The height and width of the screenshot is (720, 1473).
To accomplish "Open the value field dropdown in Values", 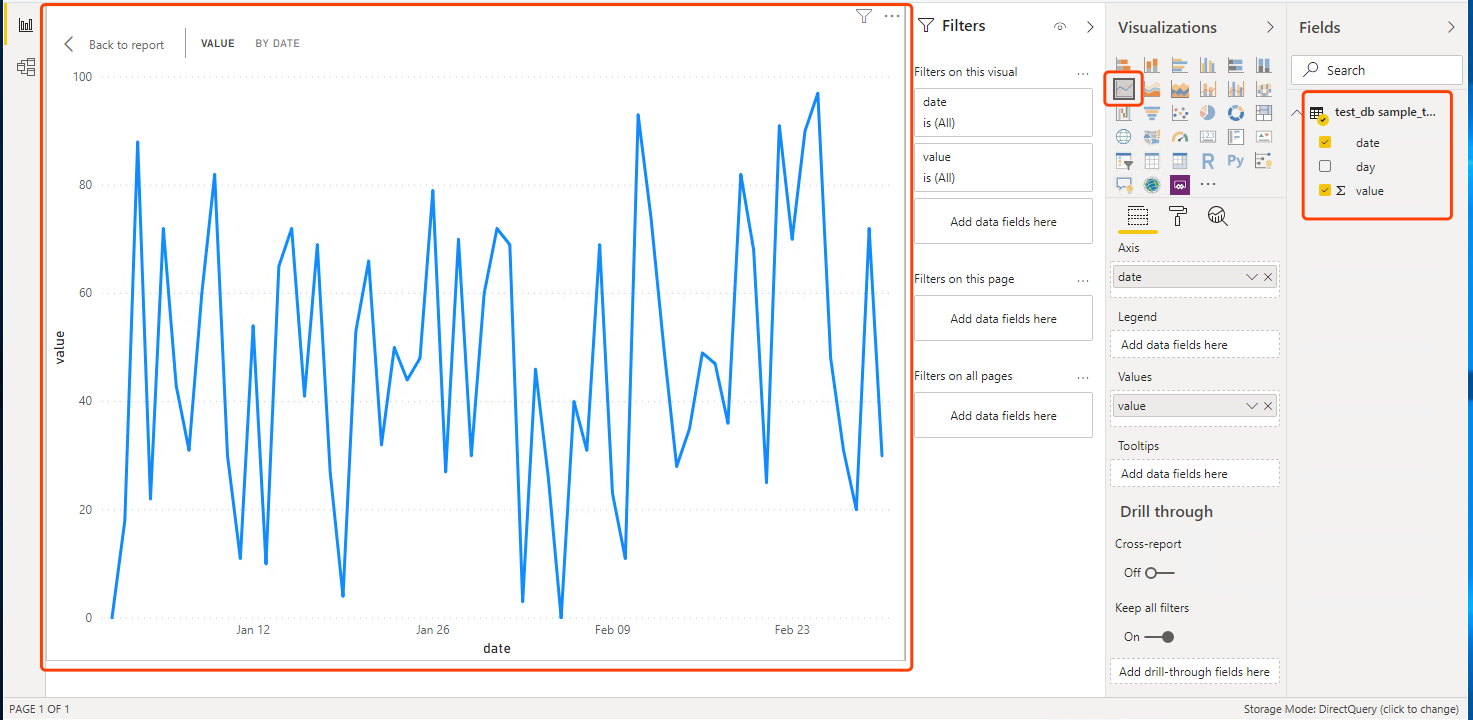I will pyautogui.click(x=1251, y=406).
